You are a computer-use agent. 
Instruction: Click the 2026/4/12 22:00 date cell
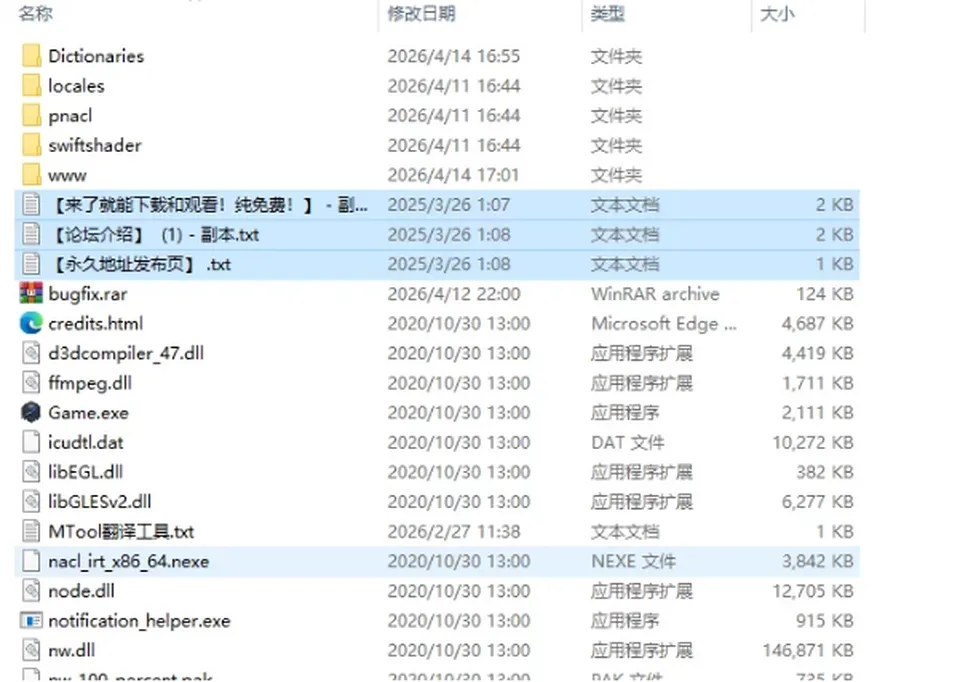point(454,294)
